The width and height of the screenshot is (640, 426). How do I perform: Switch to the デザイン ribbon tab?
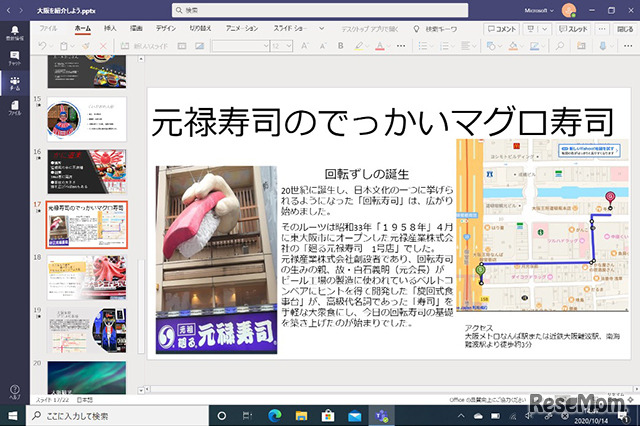coord(166,29)
